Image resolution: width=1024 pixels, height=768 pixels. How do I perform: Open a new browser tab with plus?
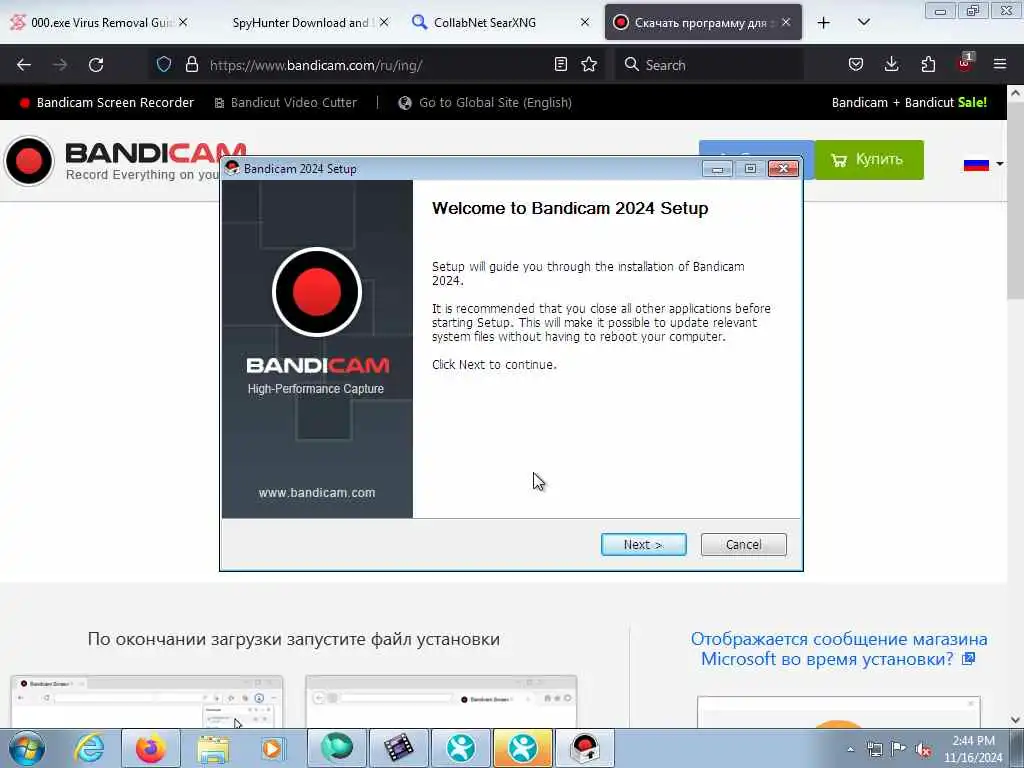point(824,23)
